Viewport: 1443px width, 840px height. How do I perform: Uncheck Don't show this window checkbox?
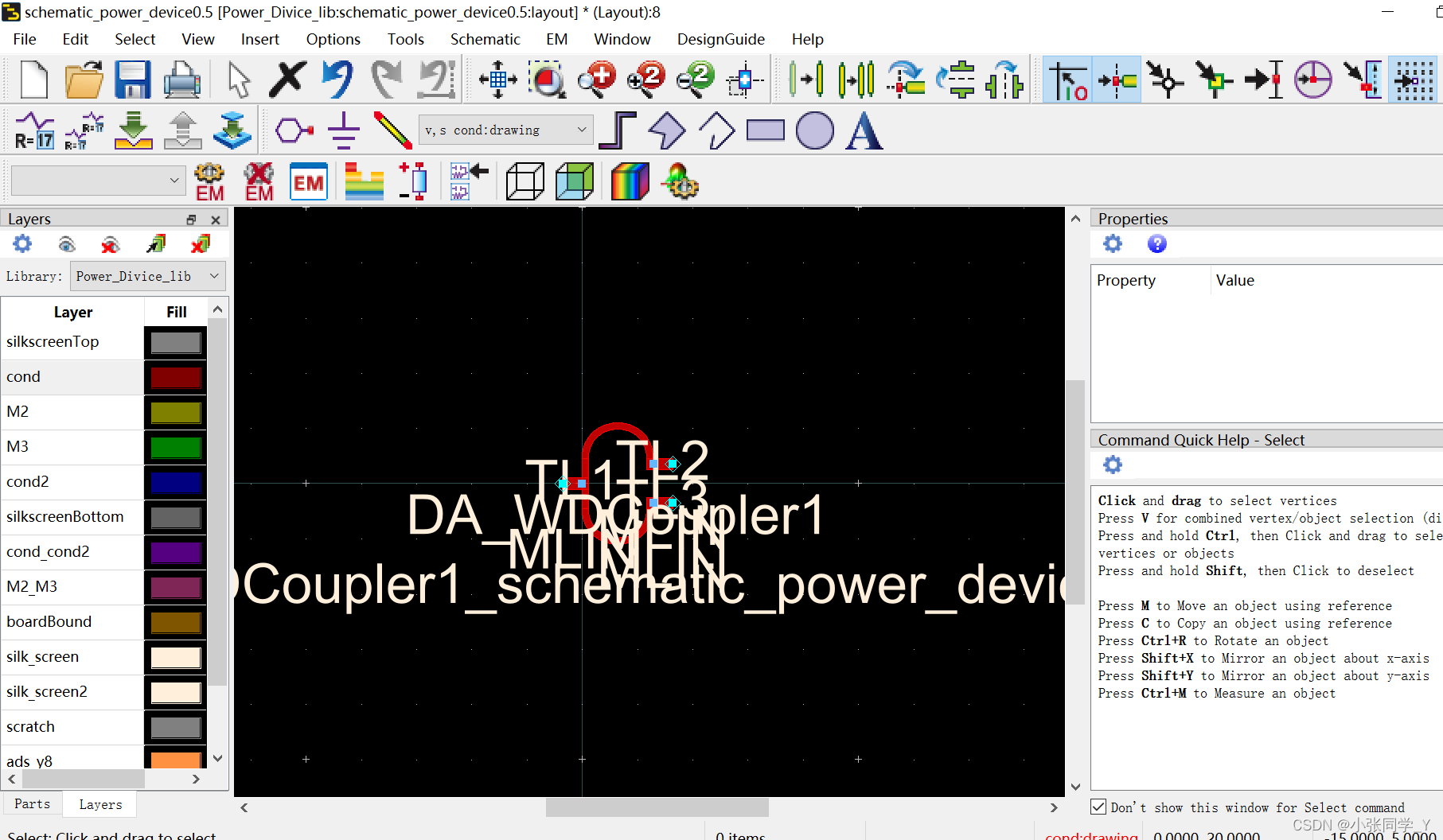coord(1098,807)
